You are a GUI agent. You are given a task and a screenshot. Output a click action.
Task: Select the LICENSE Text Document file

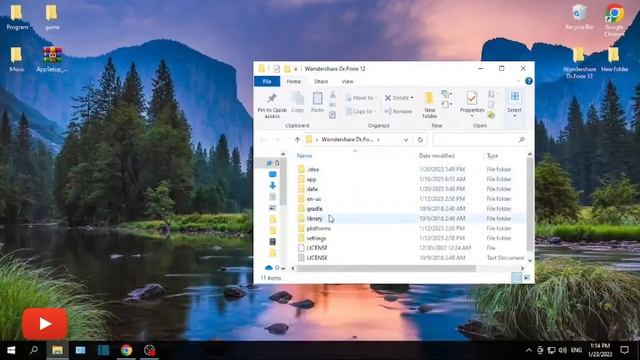pos(410,258)
